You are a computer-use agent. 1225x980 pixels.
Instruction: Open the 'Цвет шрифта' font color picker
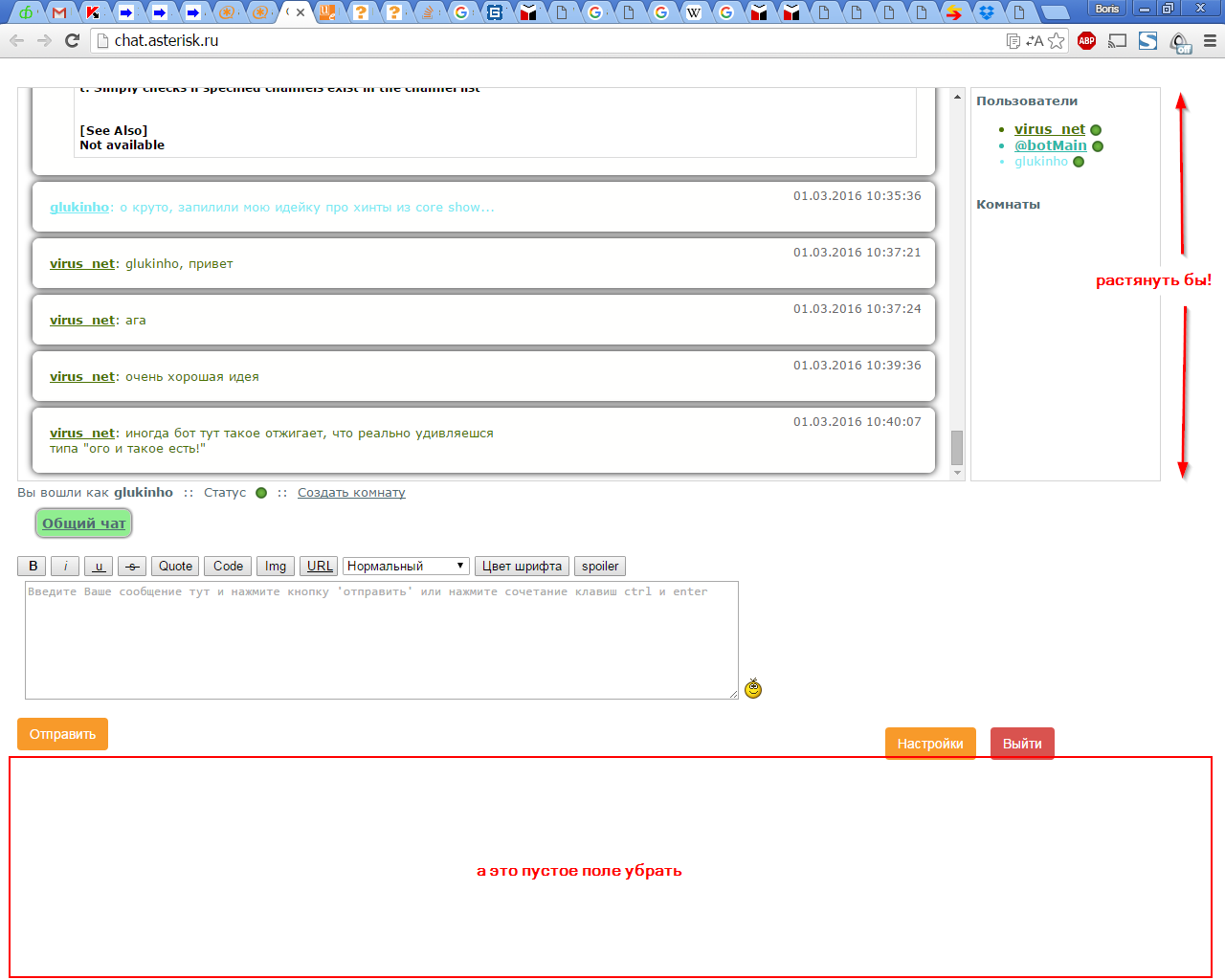(x=522, y=566)
